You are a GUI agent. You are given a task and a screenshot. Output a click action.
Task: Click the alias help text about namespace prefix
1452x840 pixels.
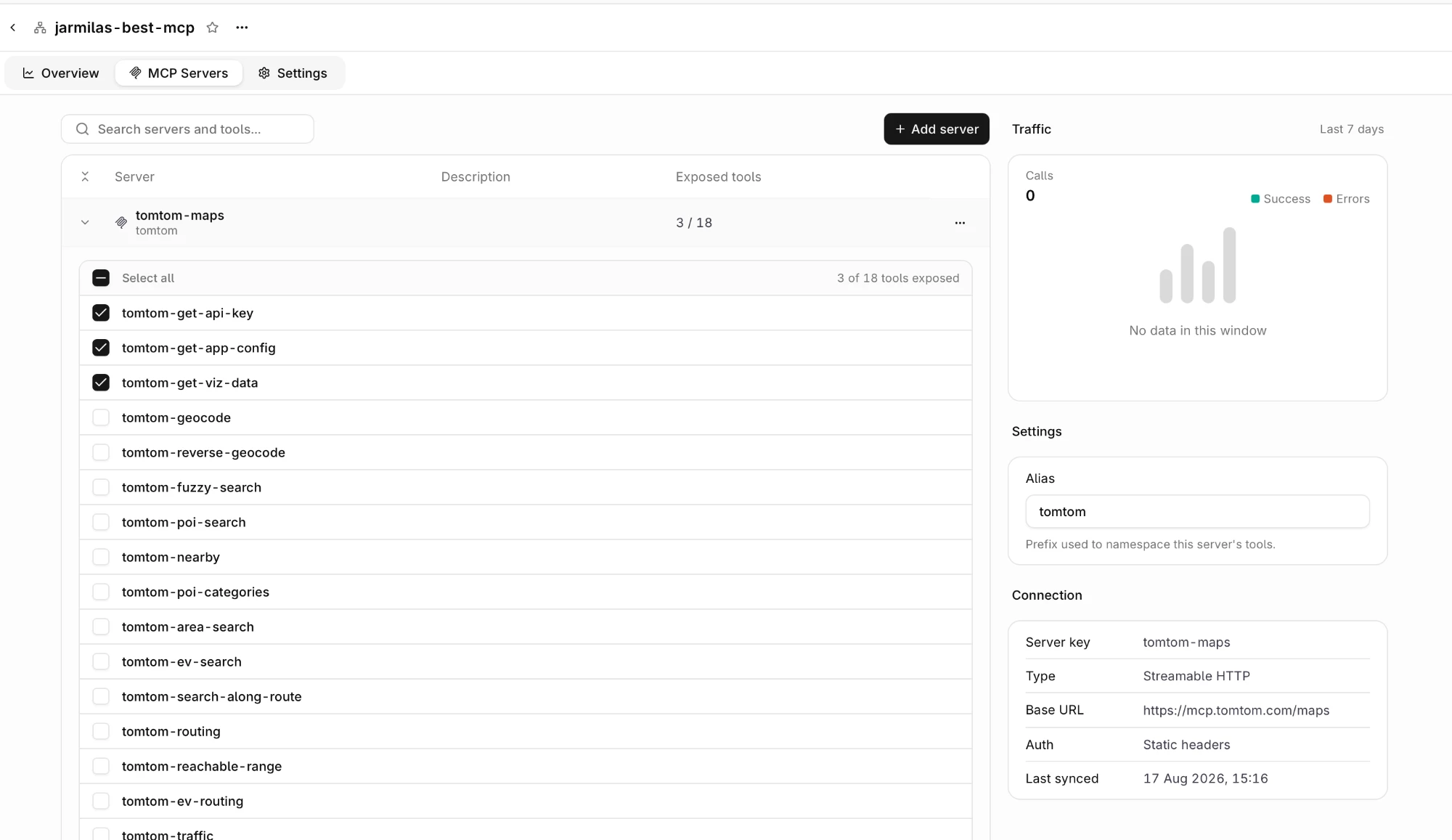pyautogui.click(x=1151, y=545)
